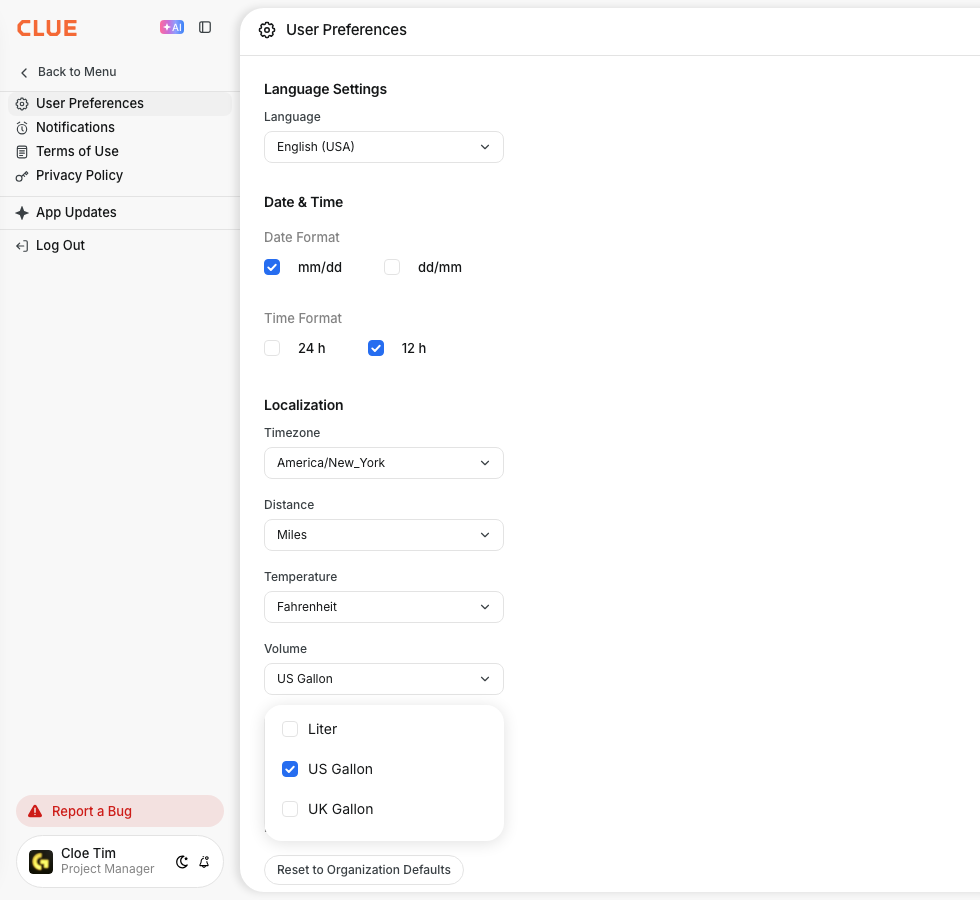Click the Notifications clock icon

pyautogui.click(x=22, y=128)
